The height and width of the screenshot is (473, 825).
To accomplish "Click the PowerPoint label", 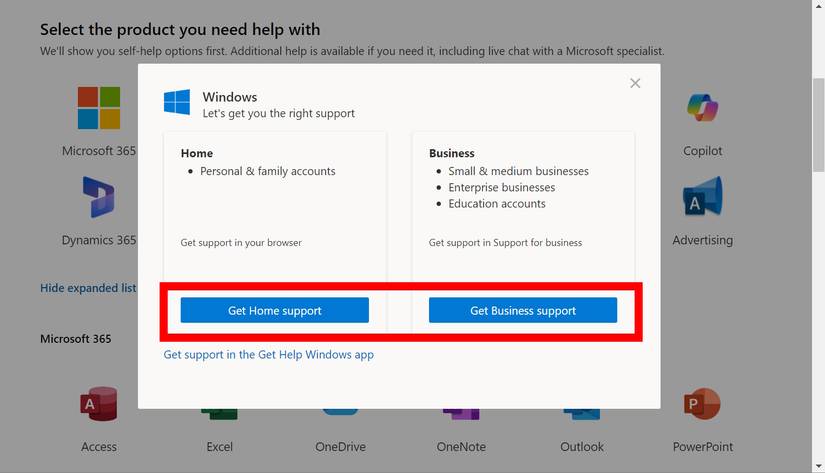I will coord(702,447).
